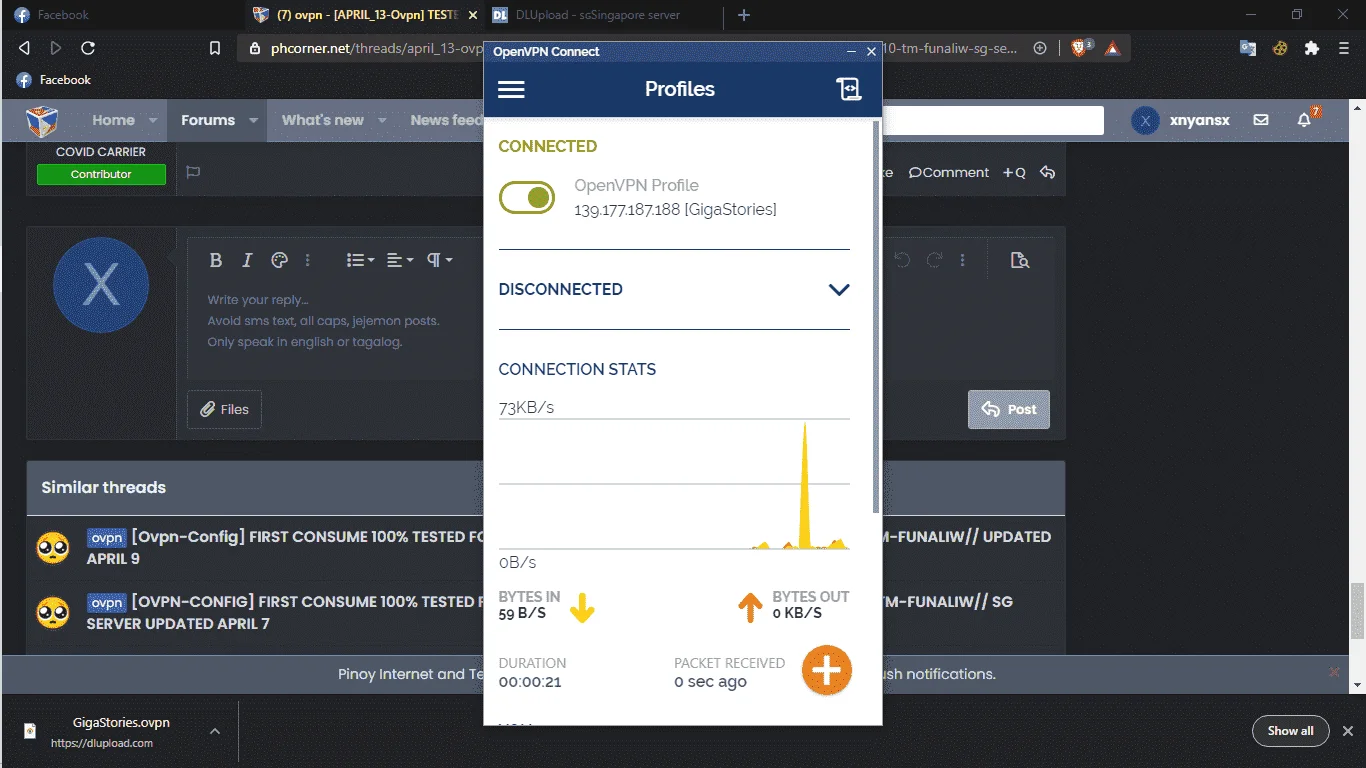Viewport: 1366px width, 768px height.
Task: Close the downloads bar
Action: [1346, 731]
